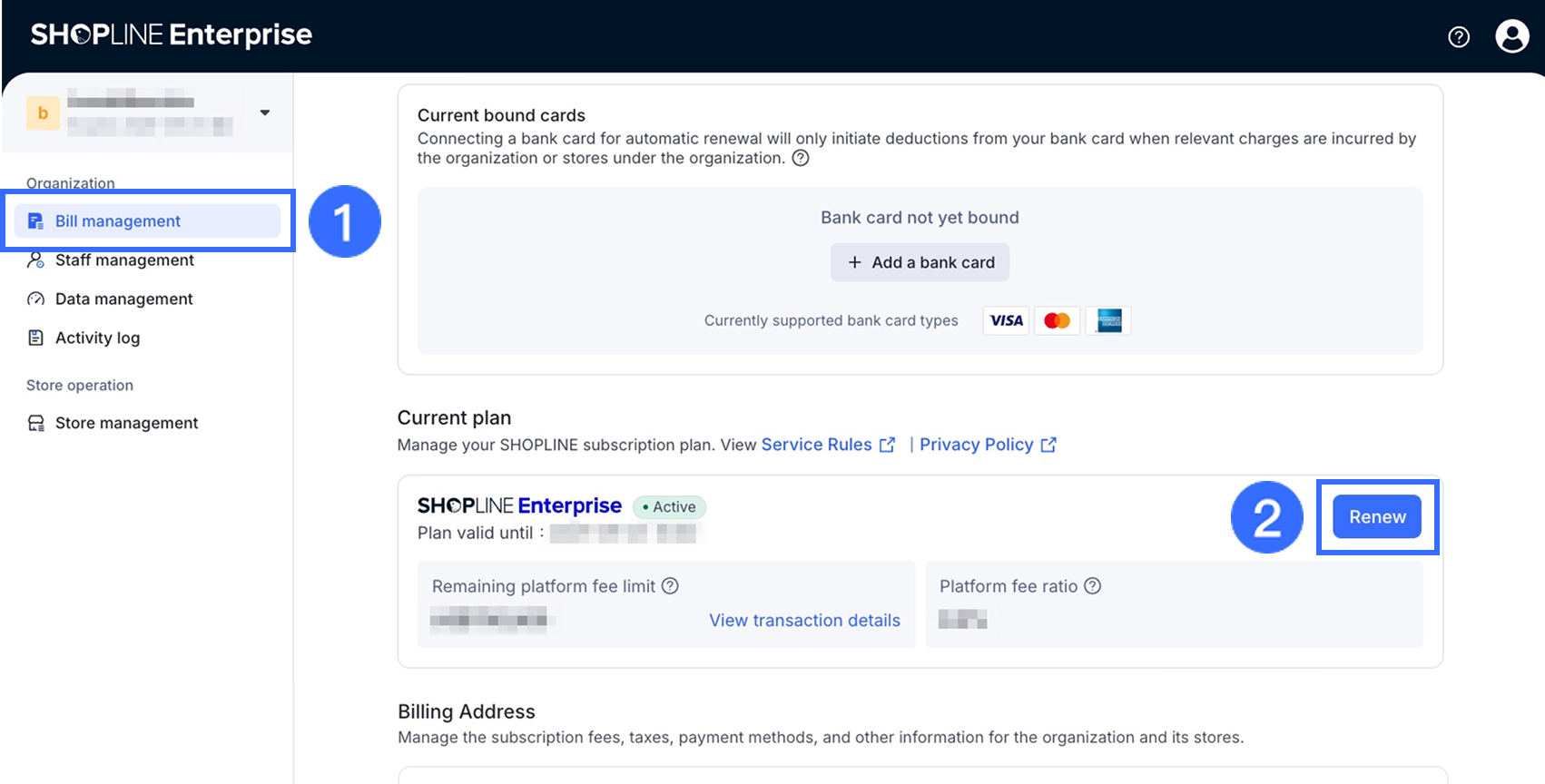Click the help question mark icon in header
1545x784 pixels.
tap(1459, 36)
